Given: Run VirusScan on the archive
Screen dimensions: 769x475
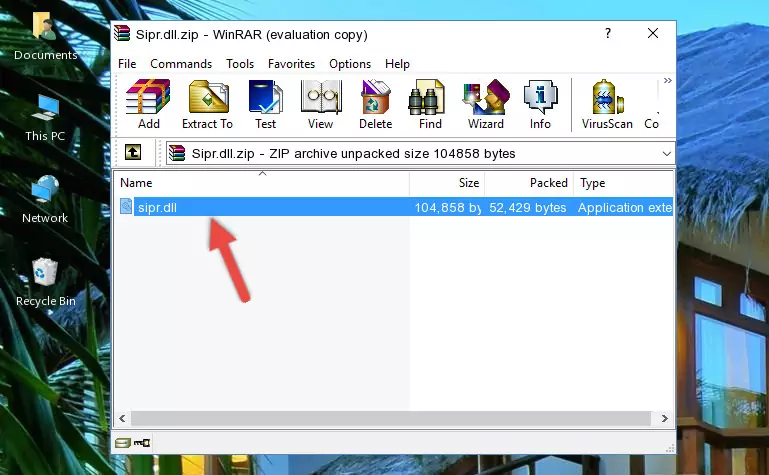Looking at the screenshot, I should [607, 104].
